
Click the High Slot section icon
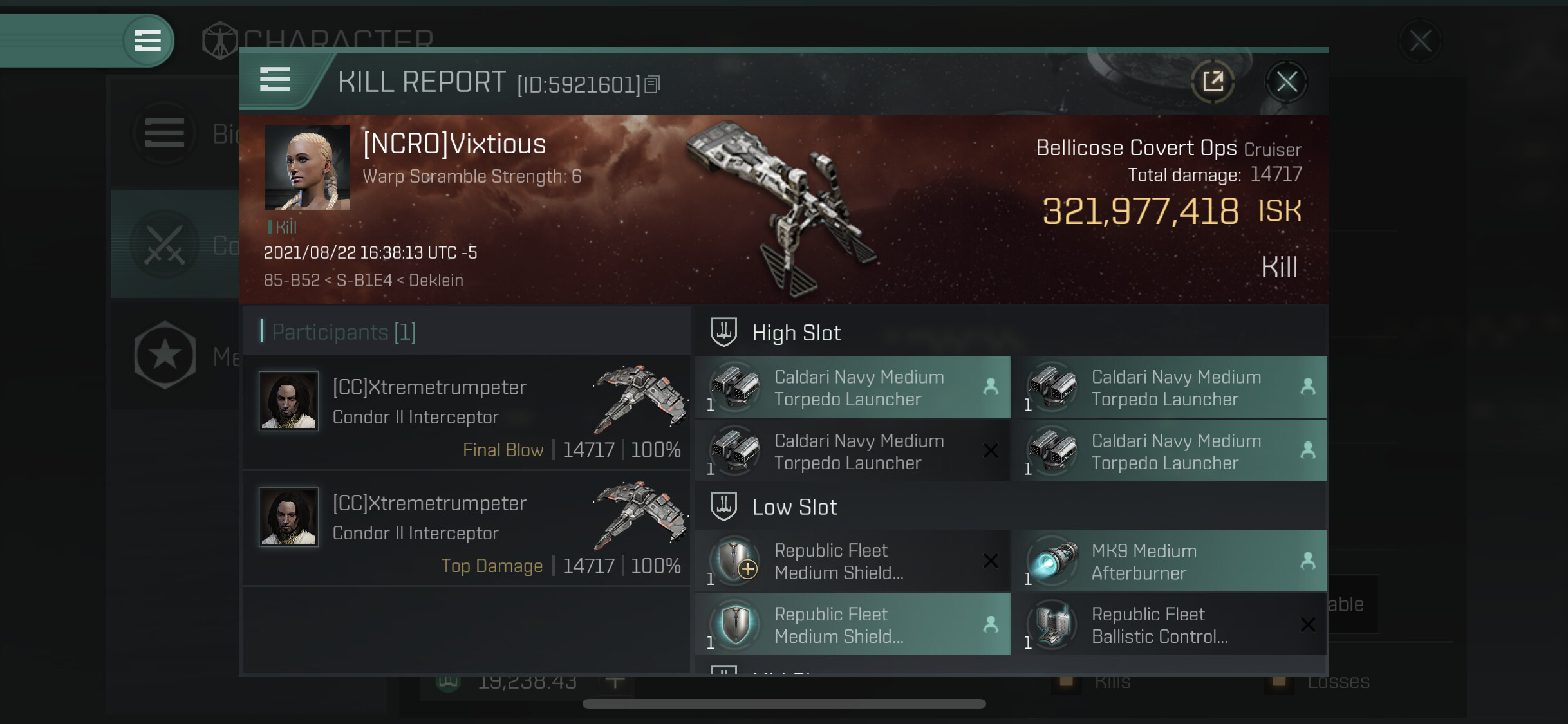(723, 332)
